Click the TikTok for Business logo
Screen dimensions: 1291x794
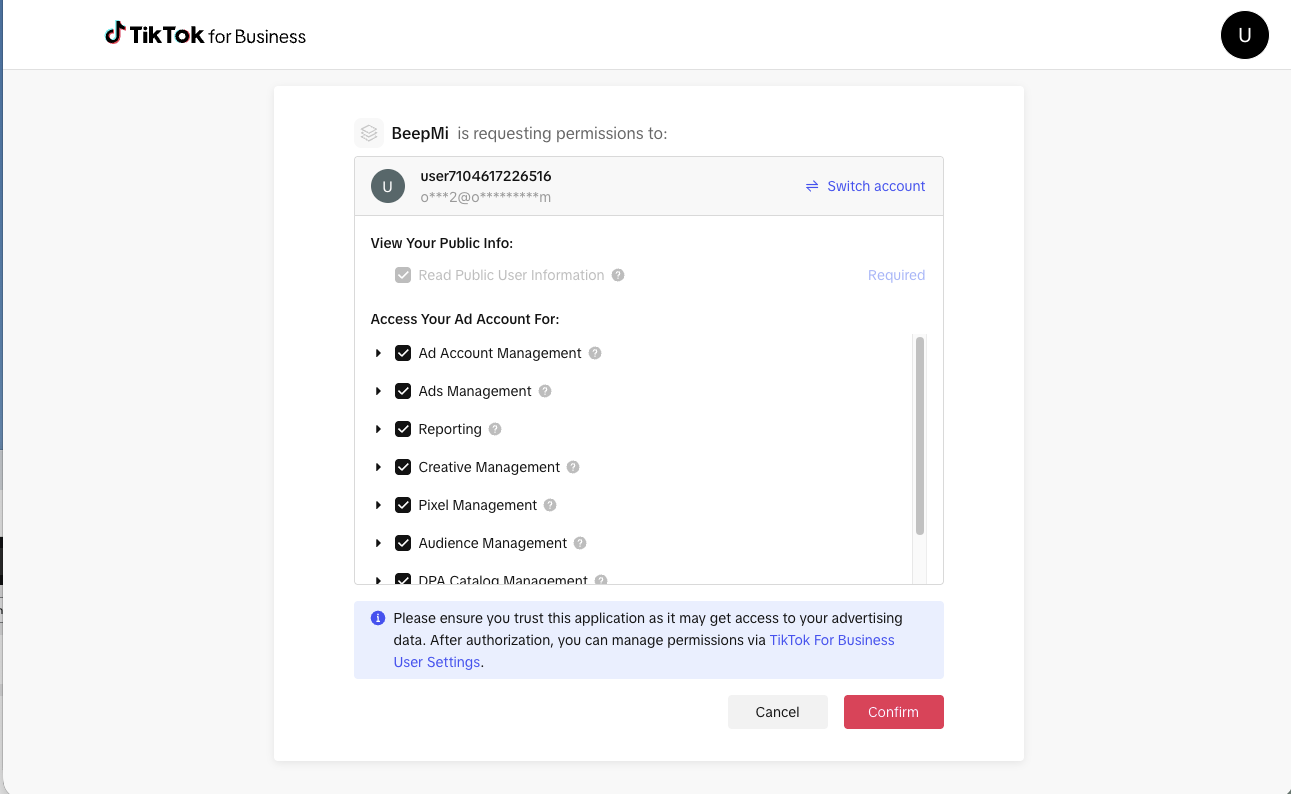(x=205, y=35)
